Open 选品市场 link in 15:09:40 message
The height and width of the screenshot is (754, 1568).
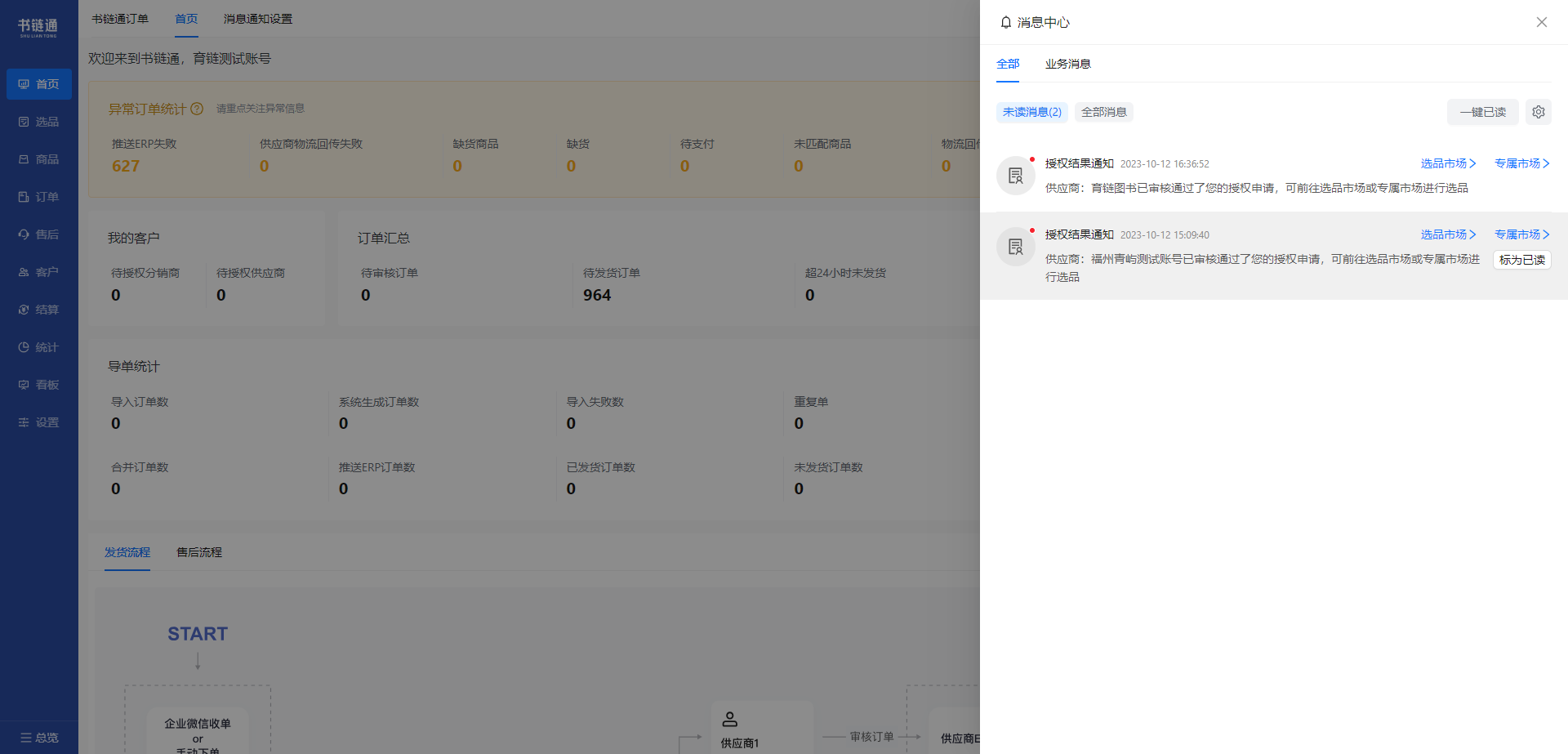pos(1448,234)
